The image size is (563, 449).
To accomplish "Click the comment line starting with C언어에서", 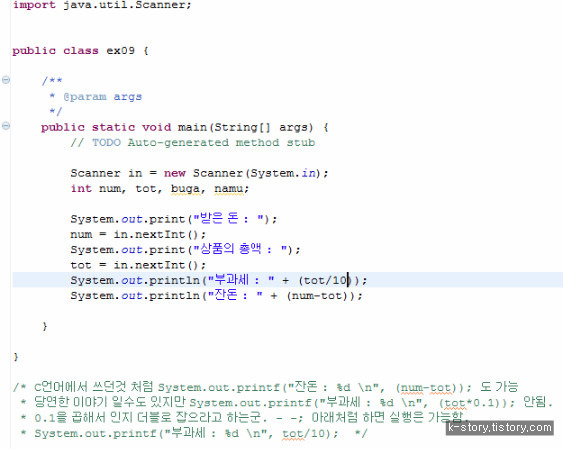I will 266,387.
